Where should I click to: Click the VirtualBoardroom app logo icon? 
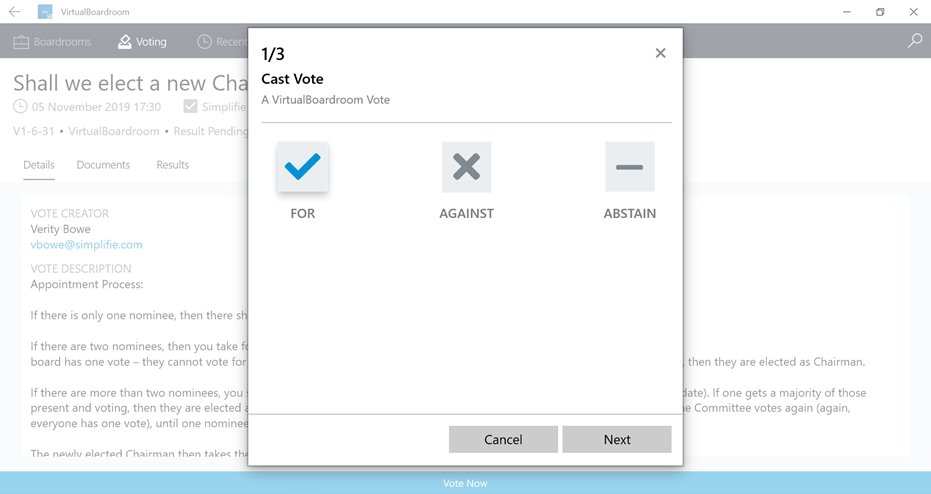pos(45,12)
